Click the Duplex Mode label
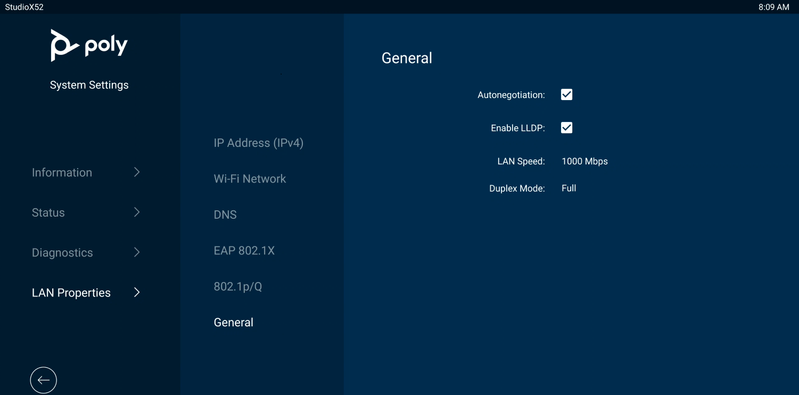This screenshot has height=395, width=799. coord(517,189)
